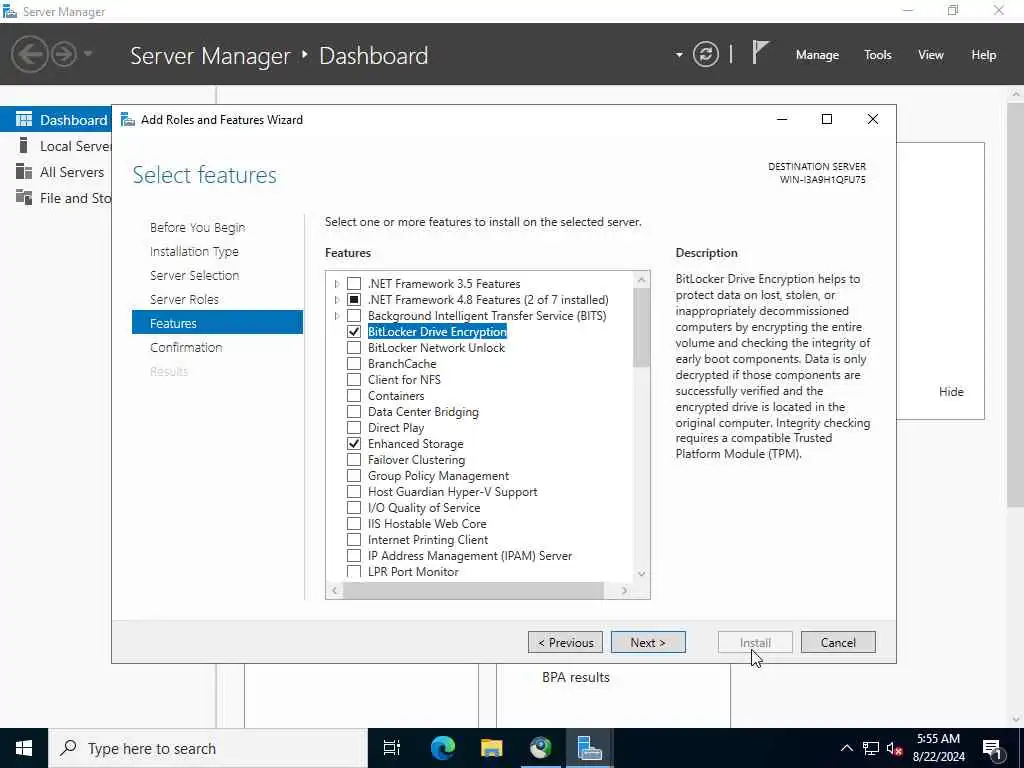1024x768 pixels.
Task: Check the Failover Clustering checkbox
Action: pos(354,460)
